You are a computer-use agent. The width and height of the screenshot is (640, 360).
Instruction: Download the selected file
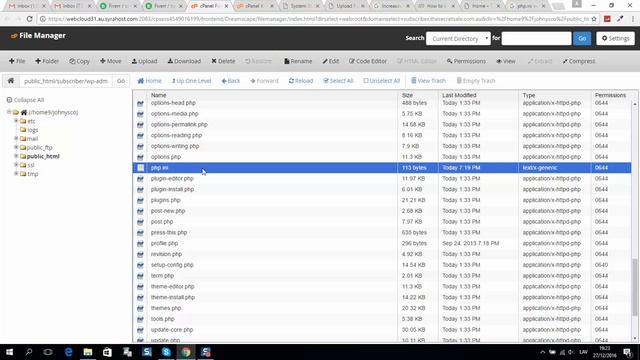click(x=184, y=61)
